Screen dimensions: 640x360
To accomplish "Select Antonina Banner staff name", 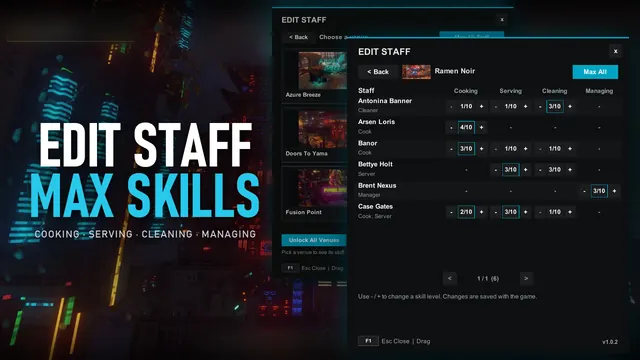I will pyautogui.click(x=385, y=101).
